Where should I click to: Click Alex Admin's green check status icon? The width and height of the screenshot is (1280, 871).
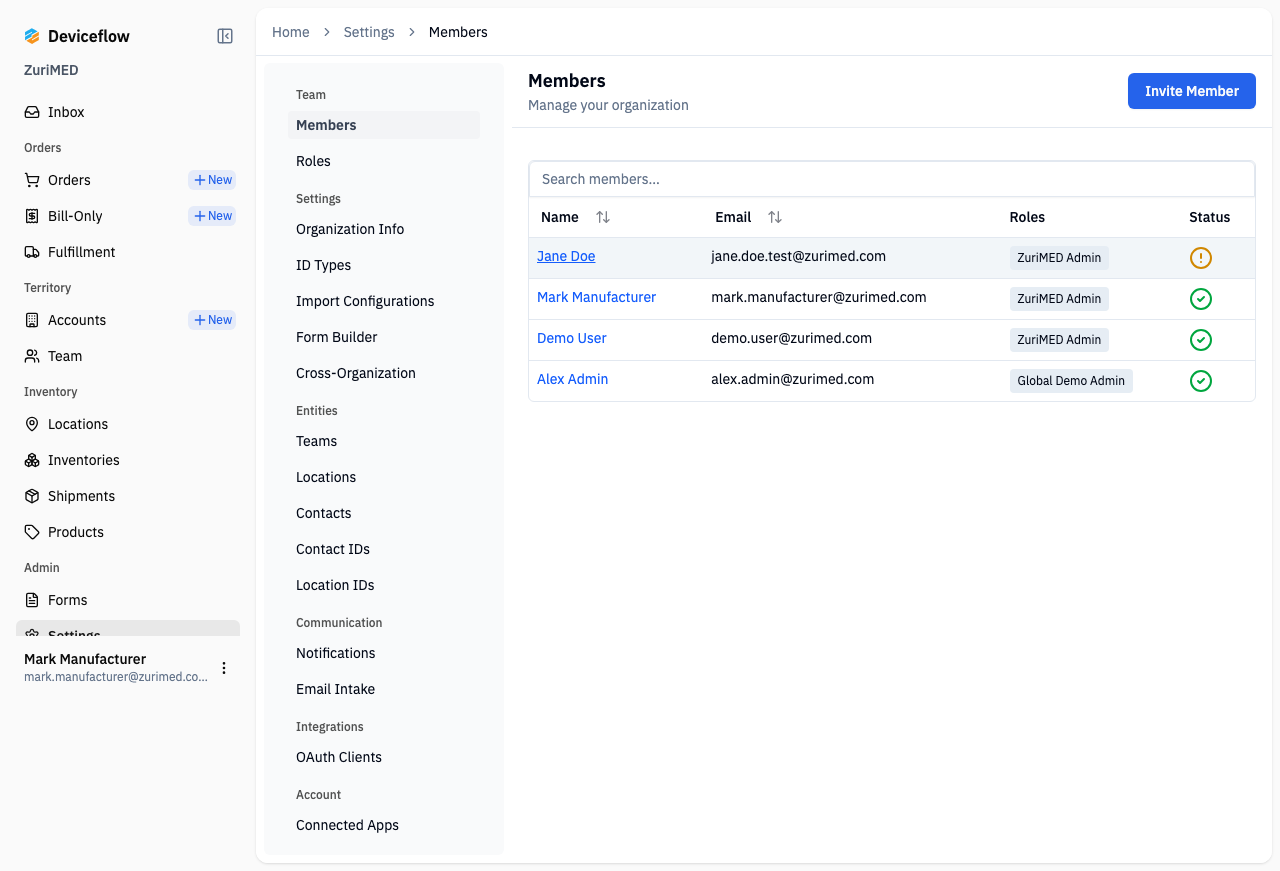coord(1201,381)
